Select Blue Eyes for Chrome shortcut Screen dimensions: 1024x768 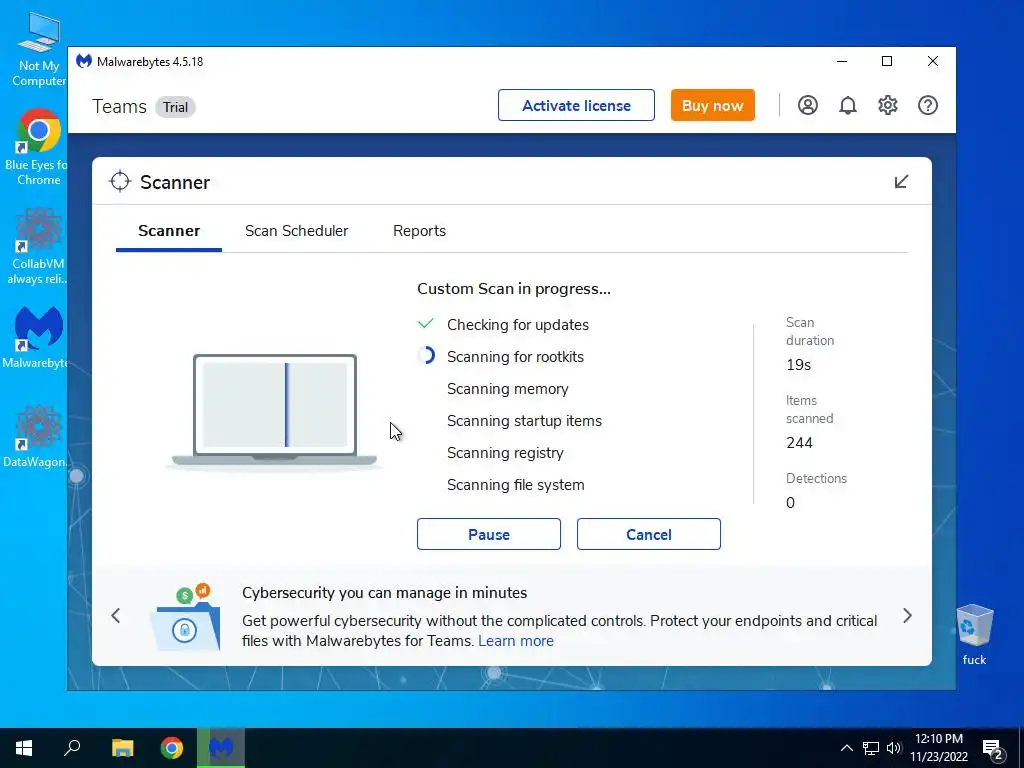pyautogui.click(x=39, y=148)
